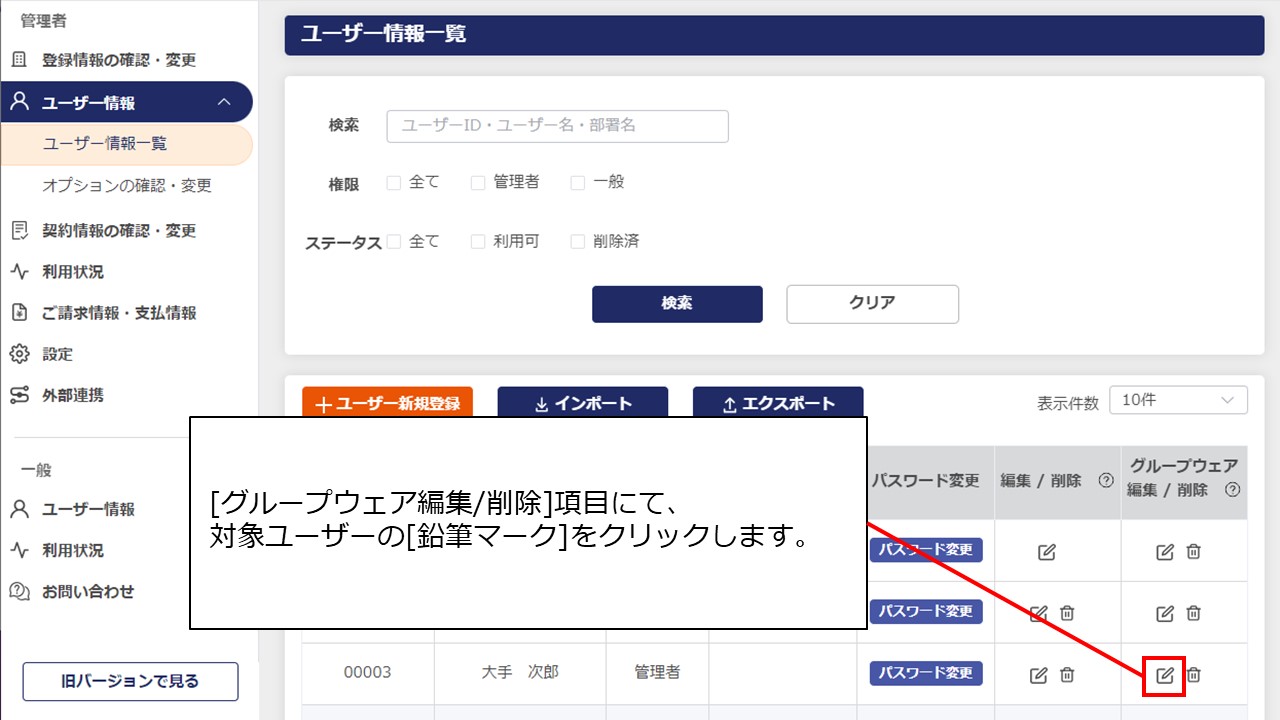Screen dimensions: 1280x720
Task: Open 利用状況 under the 管理者 section
Action: click(x=72, y=272)
